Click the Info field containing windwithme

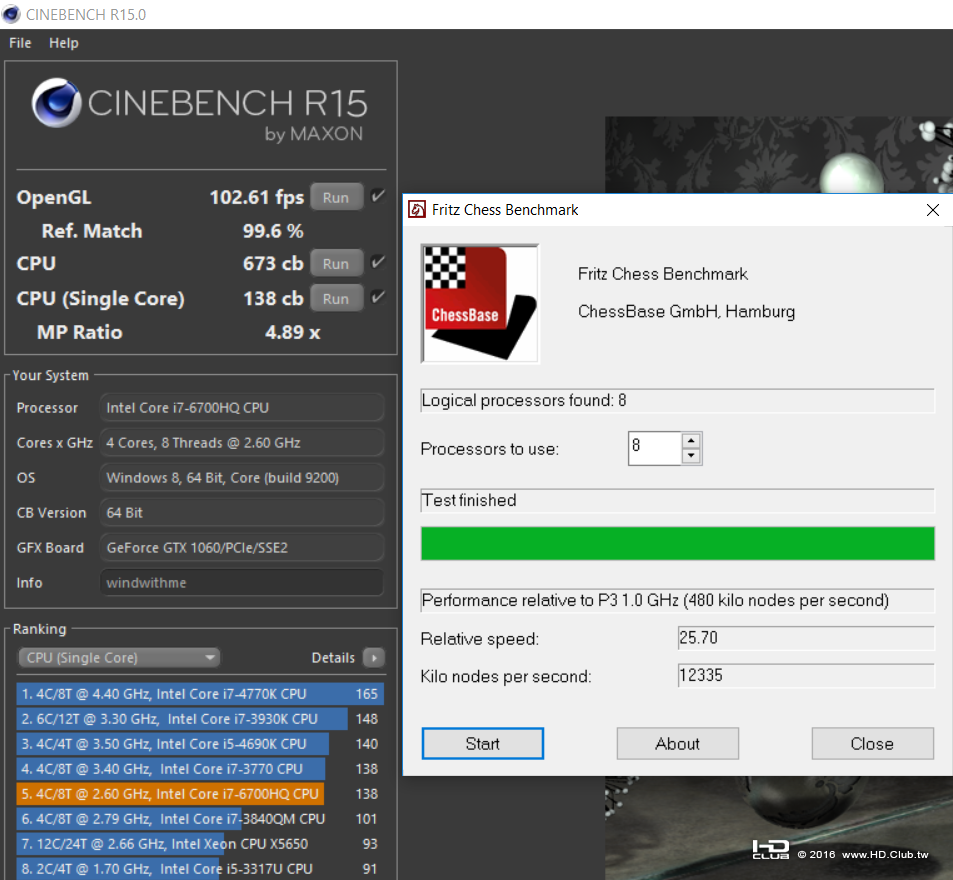(x=241, y=583)
